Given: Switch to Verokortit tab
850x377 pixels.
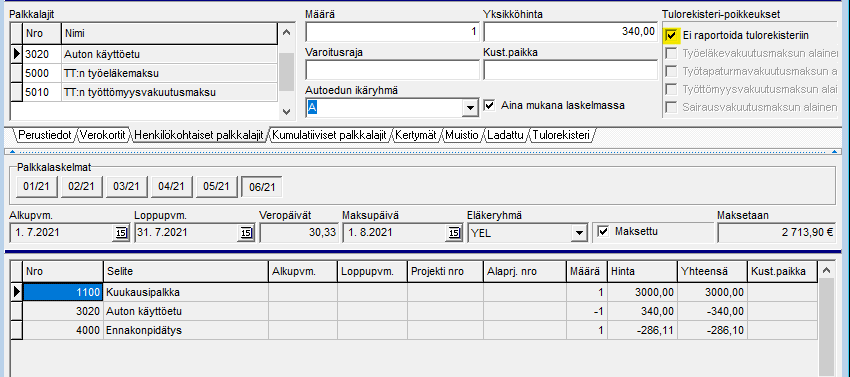Looking at the screenshot, I should click(x=102, y=135).
